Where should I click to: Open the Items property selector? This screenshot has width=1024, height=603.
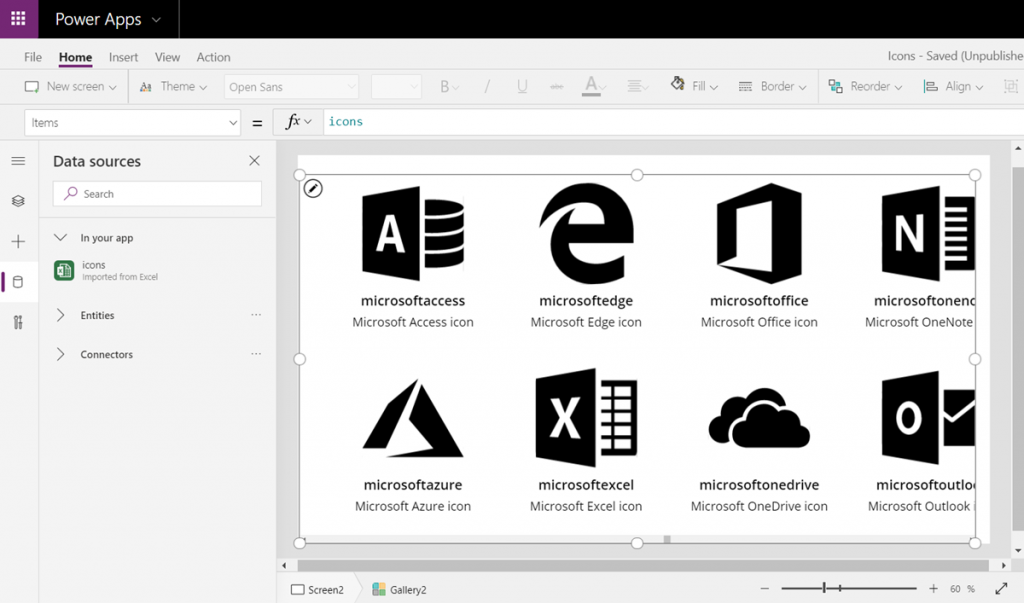(x=133, y=123)
